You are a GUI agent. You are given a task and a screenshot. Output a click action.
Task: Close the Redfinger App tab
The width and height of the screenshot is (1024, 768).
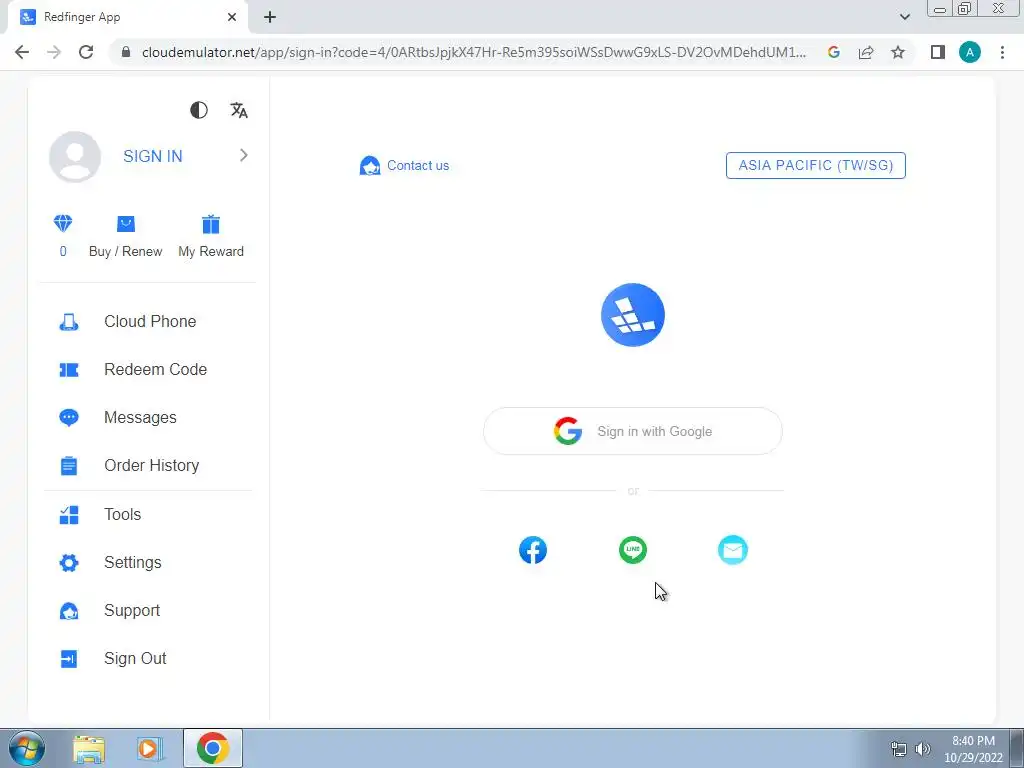click(232, 18)
